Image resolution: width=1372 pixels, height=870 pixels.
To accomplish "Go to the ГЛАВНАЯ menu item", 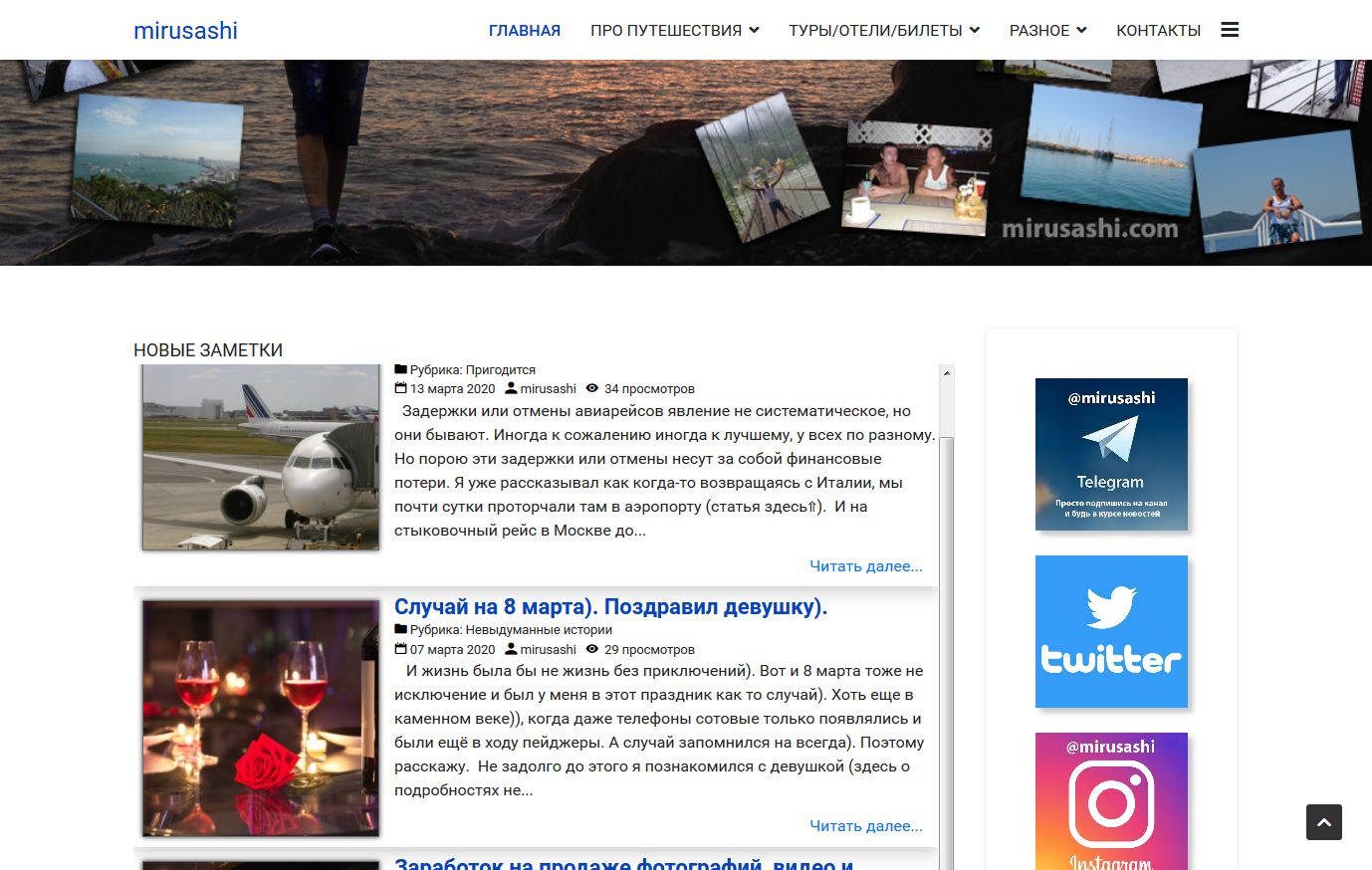I will pyautogui.click(x=525, y=30).
